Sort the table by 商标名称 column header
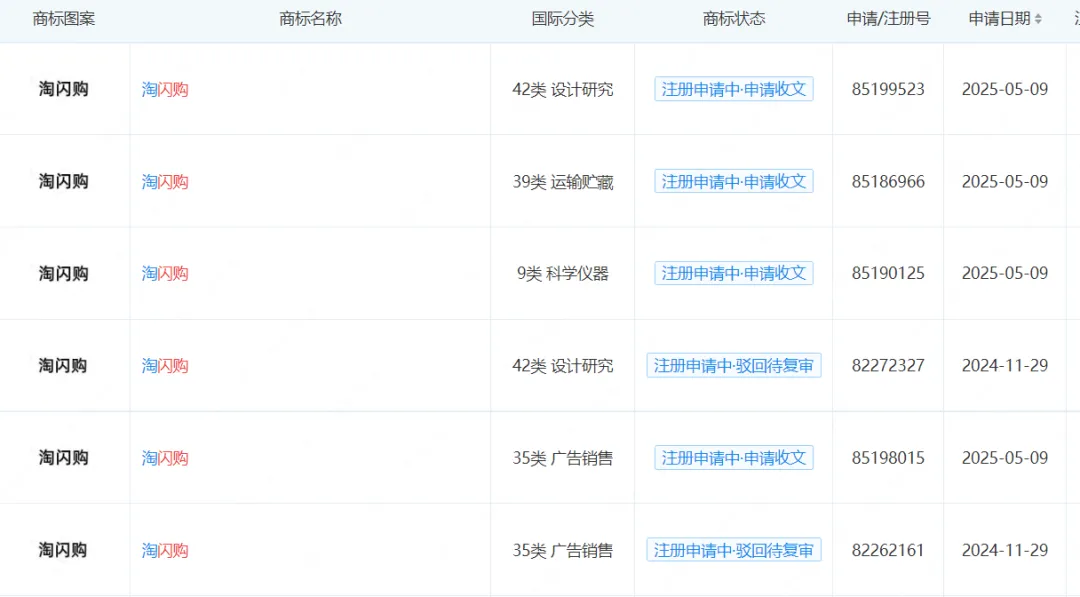The height and width of the screenshot is (597, 1080). tap(311, 18)
